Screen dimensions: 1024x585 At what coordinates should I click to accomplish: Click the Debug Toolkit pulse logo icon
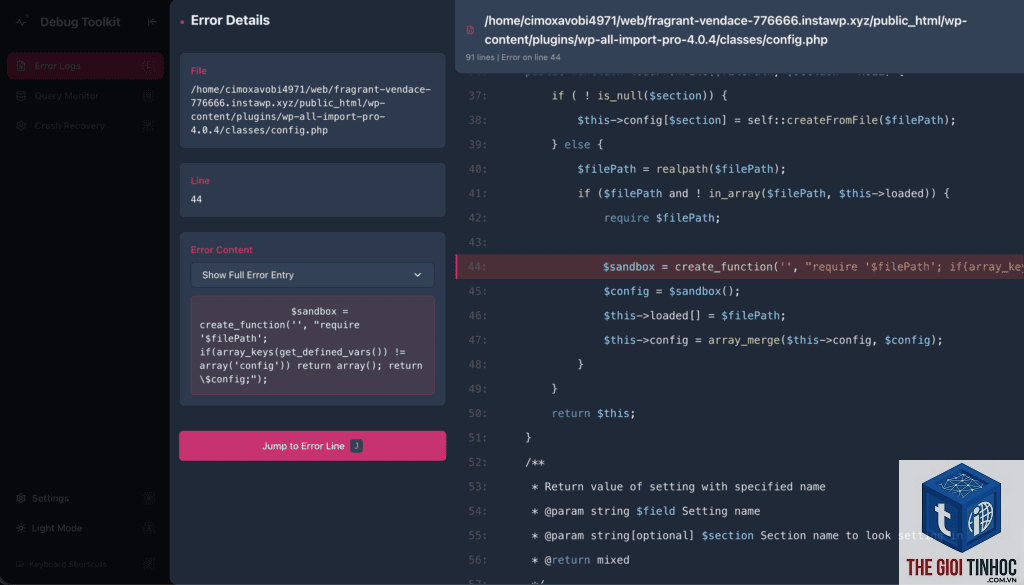click(x=22, y=21)
